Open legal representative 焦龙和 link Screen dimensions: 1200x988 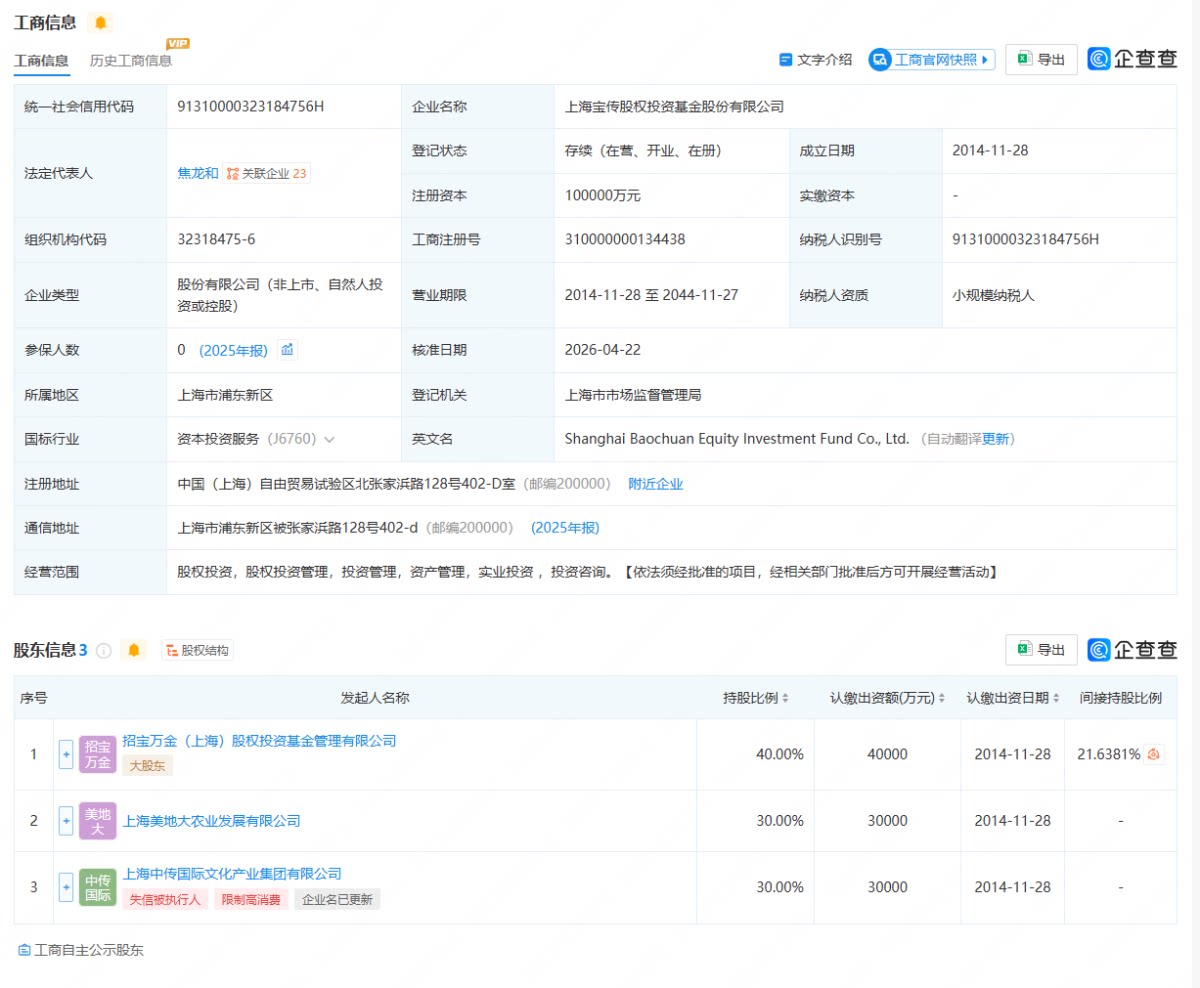click(198, 173)
